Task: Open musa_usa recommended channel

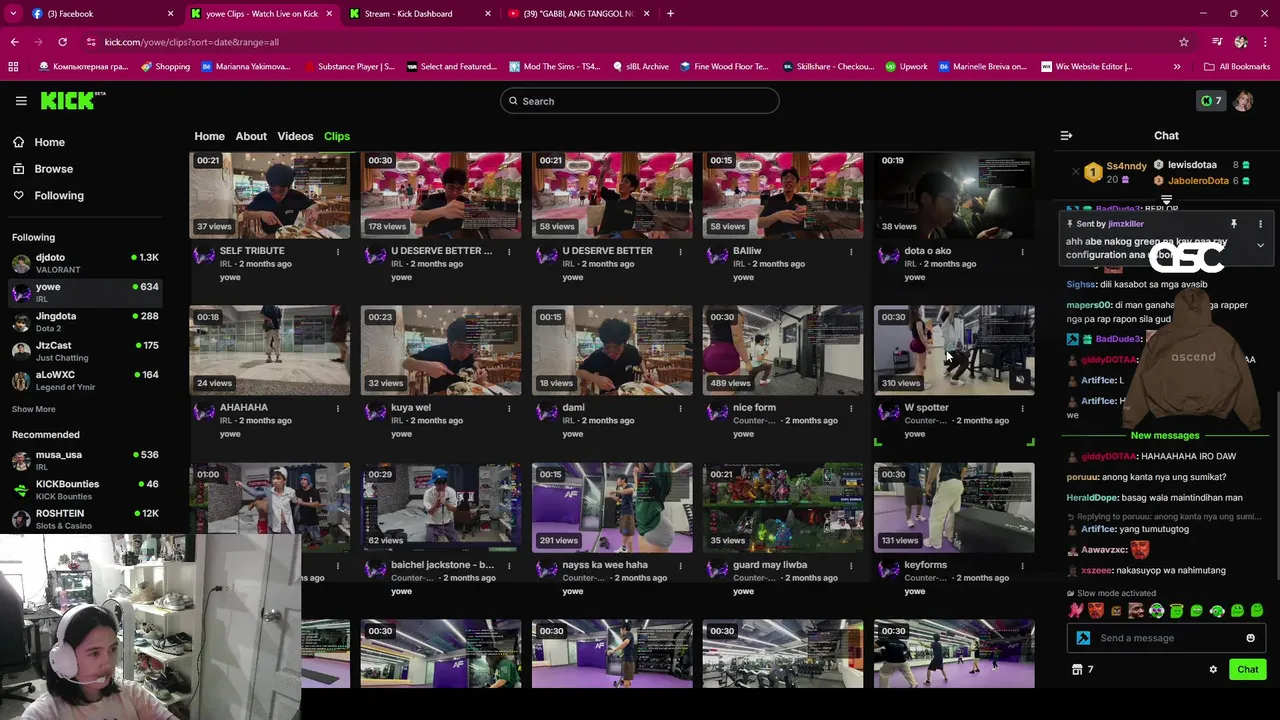Action: point(85,460)
